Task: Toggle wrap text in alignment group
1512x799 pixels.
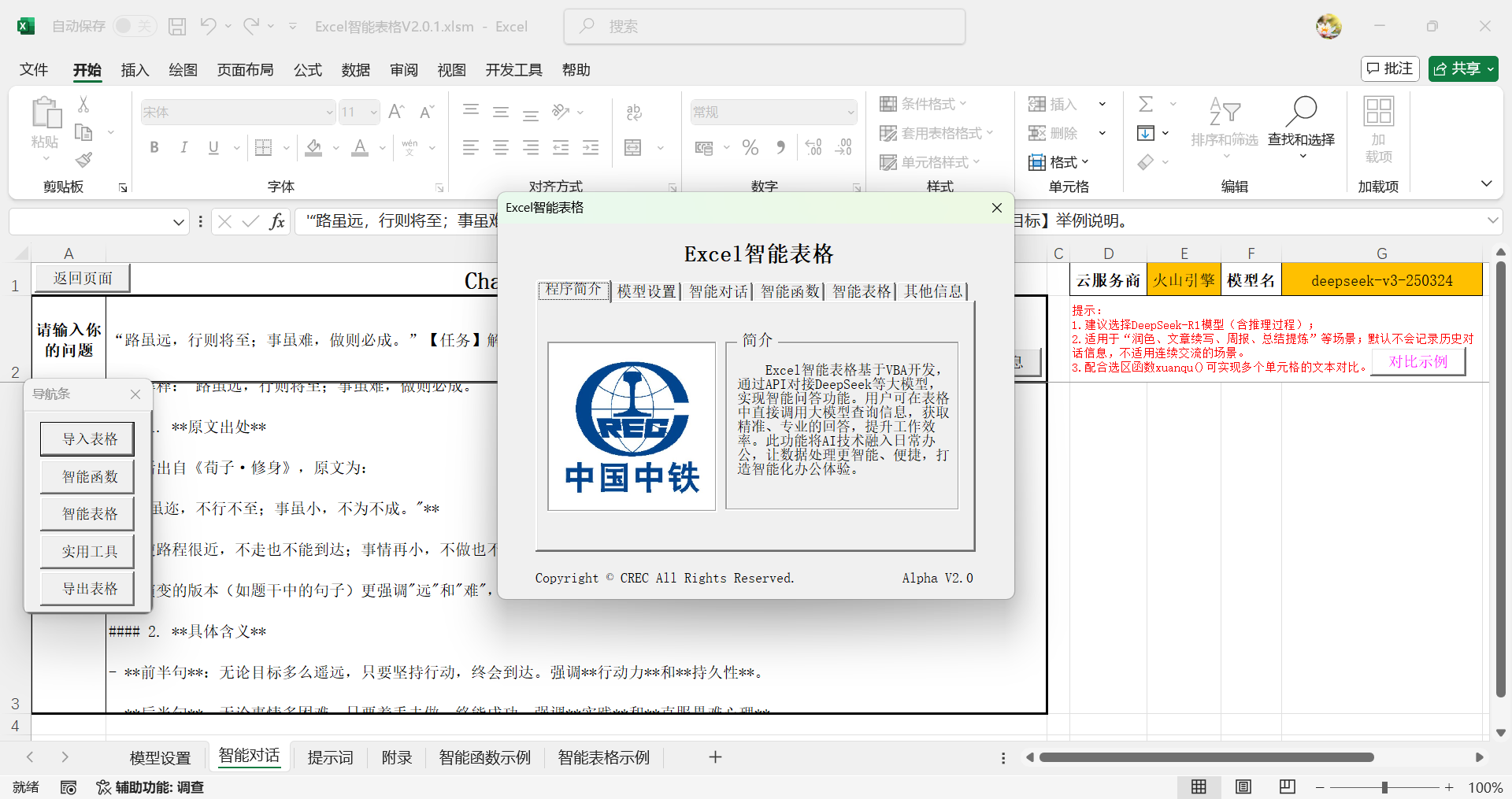Action: (634, 112)
